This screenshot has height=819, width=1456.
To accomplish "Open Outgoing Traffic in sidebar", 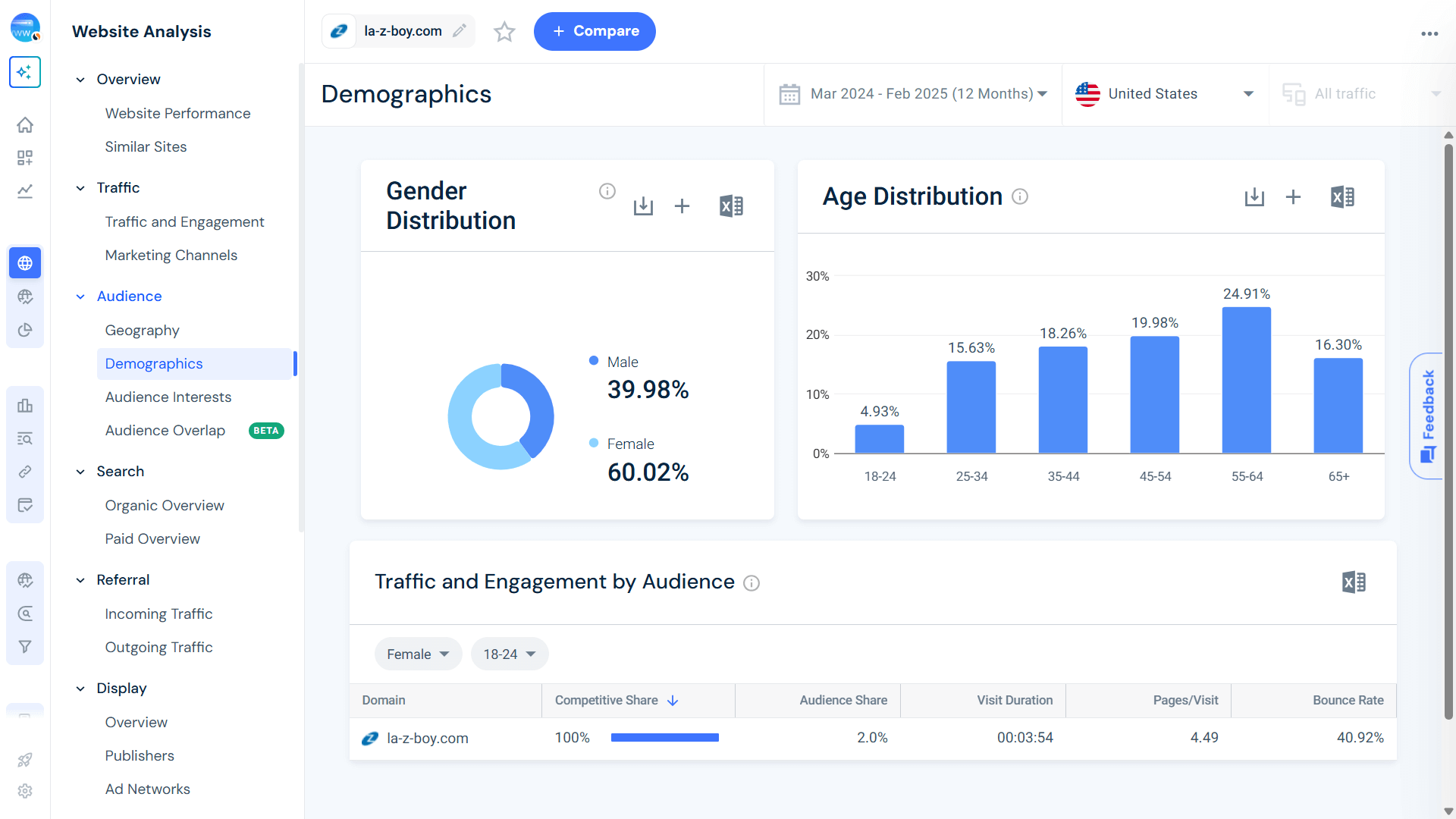I will tap(158, 648).
